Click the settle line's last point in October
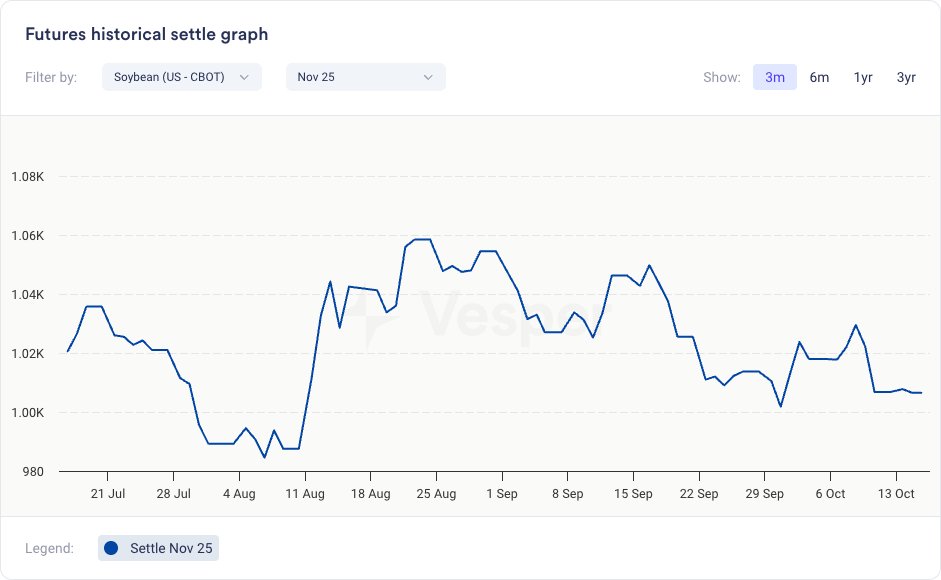The height and width of the screenshot is (580, 941). [920, 393]
